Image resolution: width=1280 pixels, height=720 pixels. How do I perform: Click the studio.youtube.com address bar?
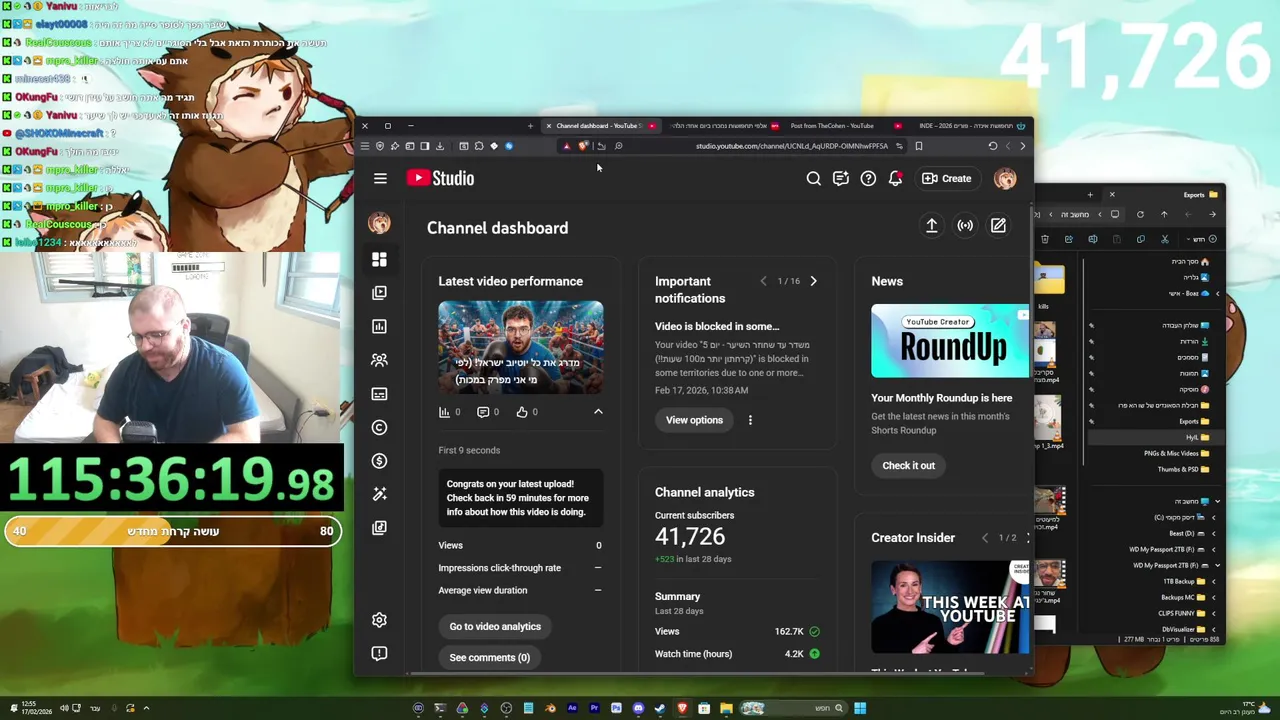pyautogui.click(x=790, y=146)
